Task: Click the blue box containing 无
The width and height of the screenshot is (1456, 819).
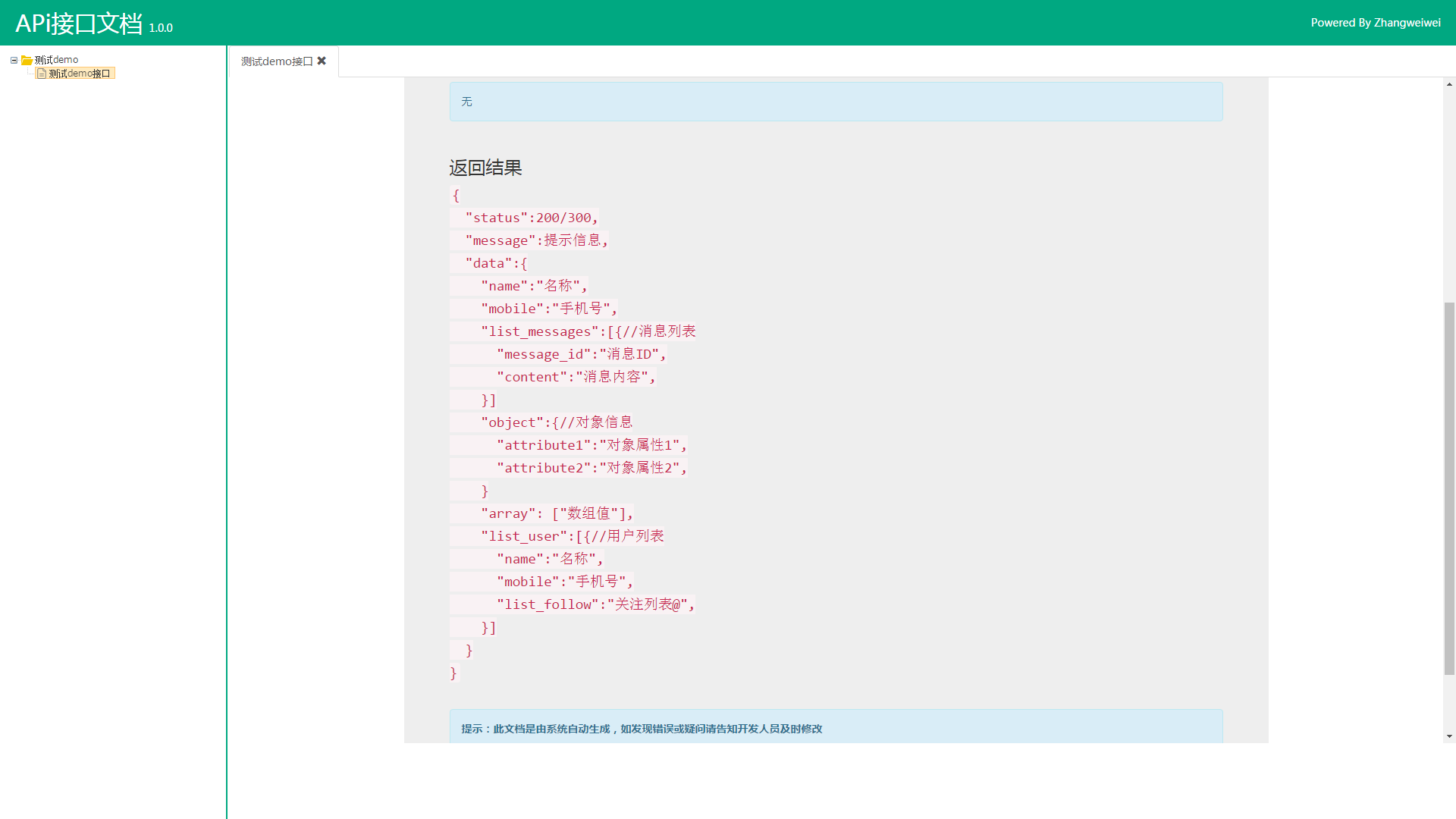Action: click(836, 102)
